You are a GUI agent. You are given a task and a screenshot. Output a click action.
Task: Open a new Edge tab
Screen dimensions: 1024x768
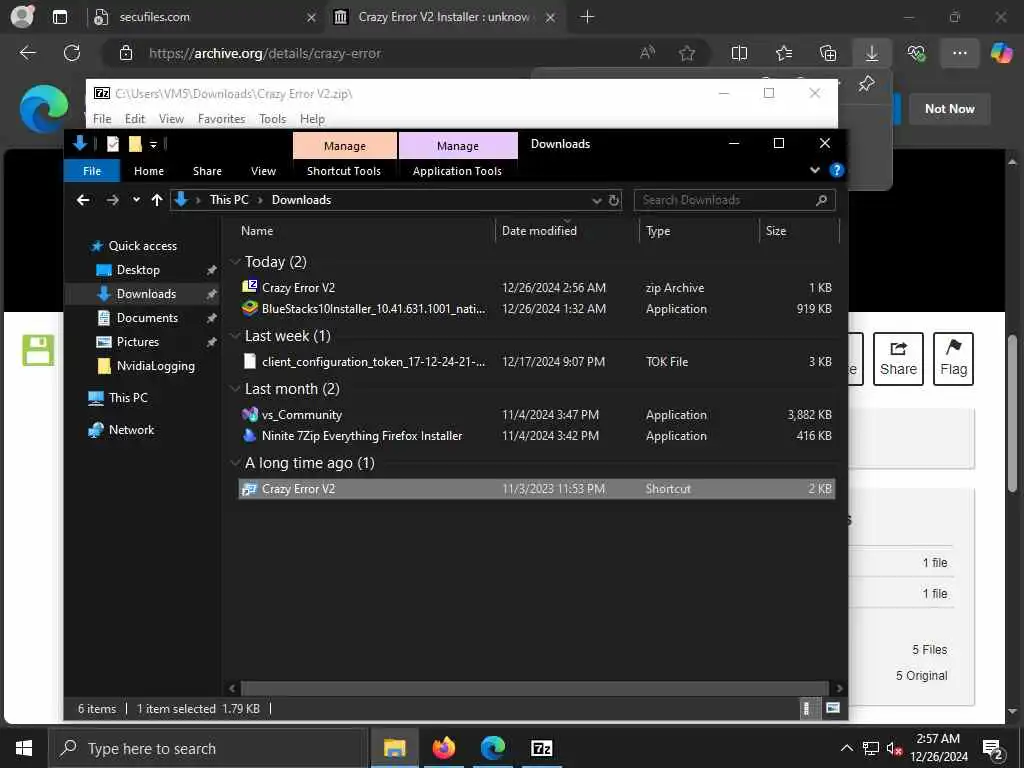coord(587,17)
